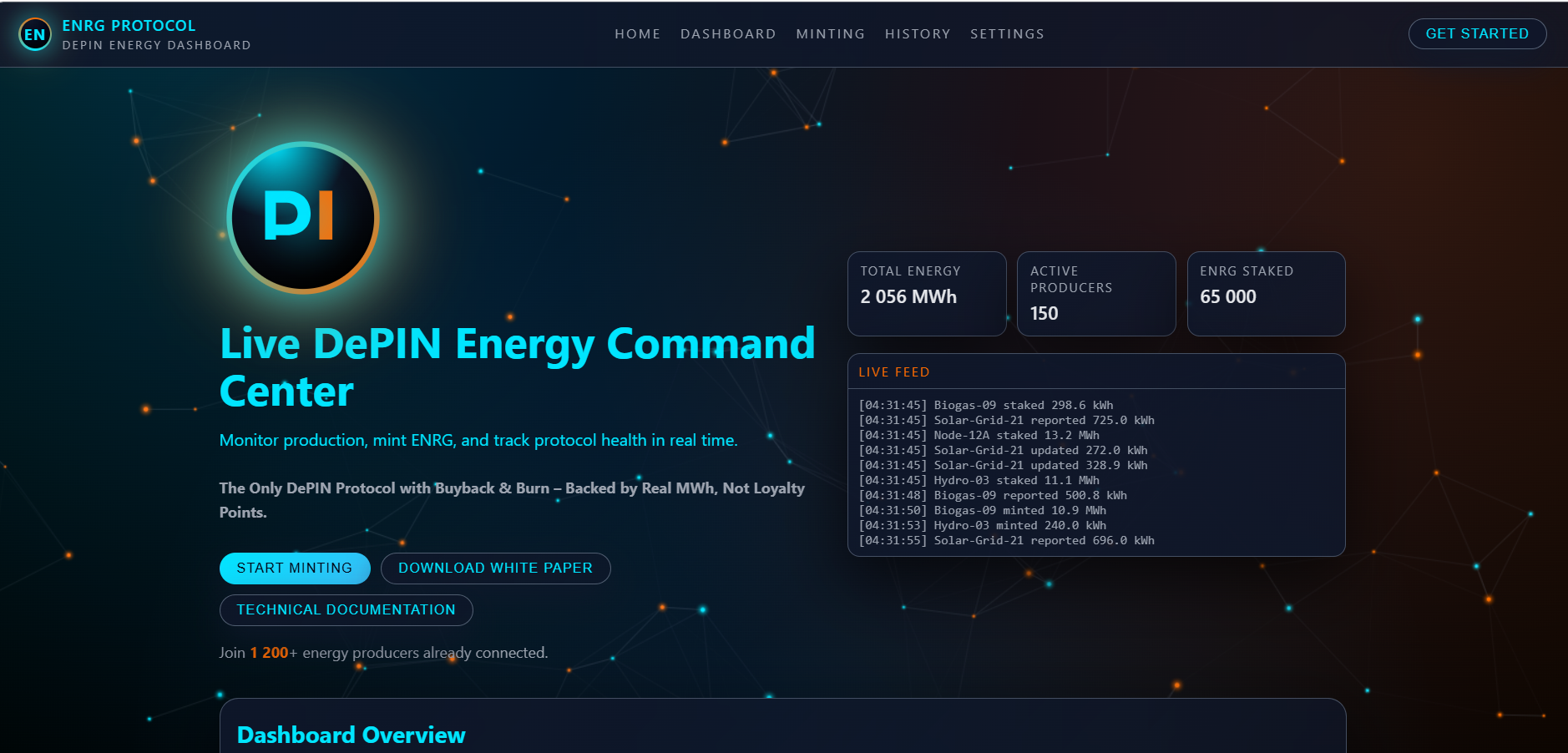Image resolution: width=1568 pixels, height=753 pixels.
Task: Click the Live Feed panel header
Action: coord(1096,372)
